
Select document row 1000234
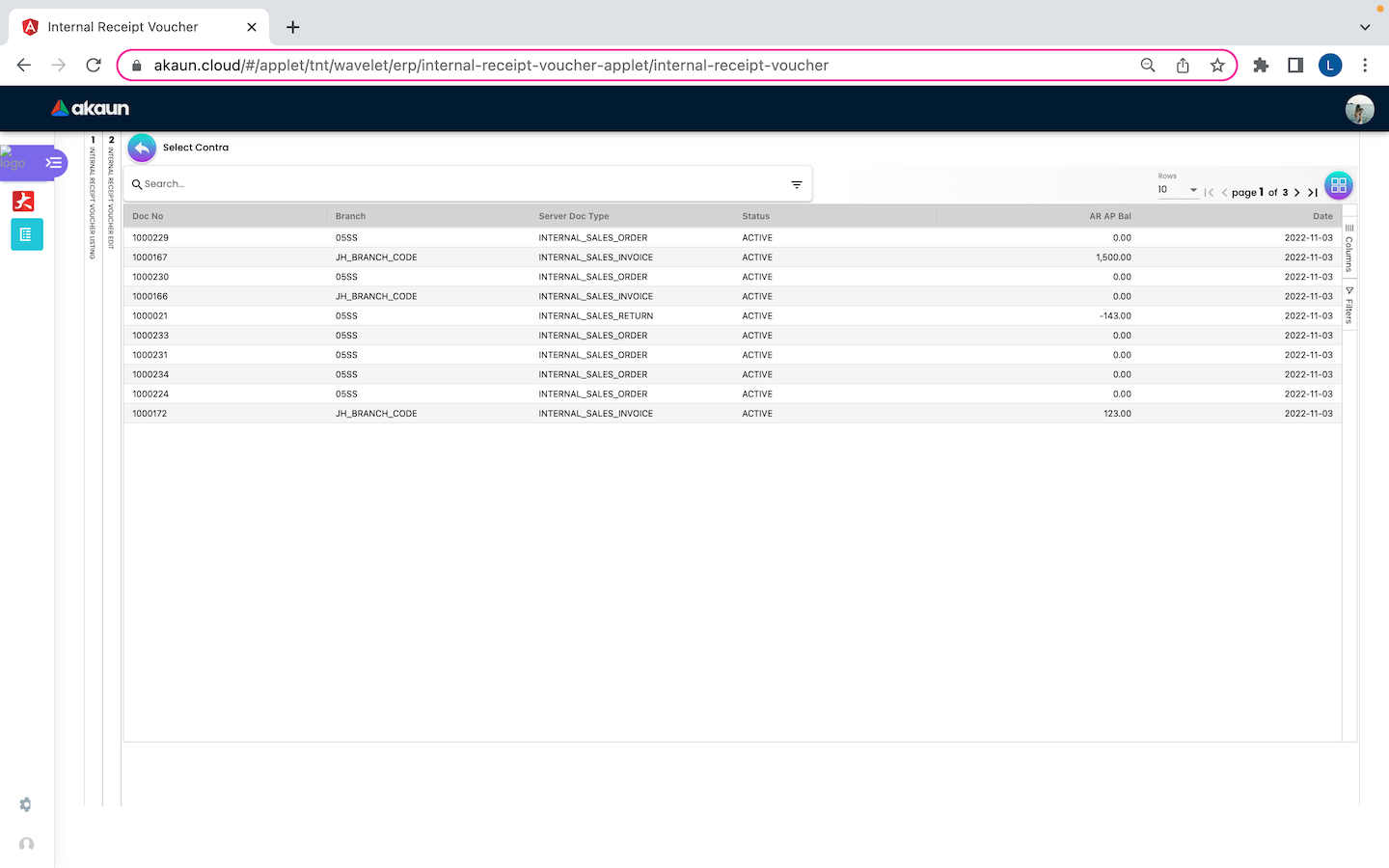[732, 374]
